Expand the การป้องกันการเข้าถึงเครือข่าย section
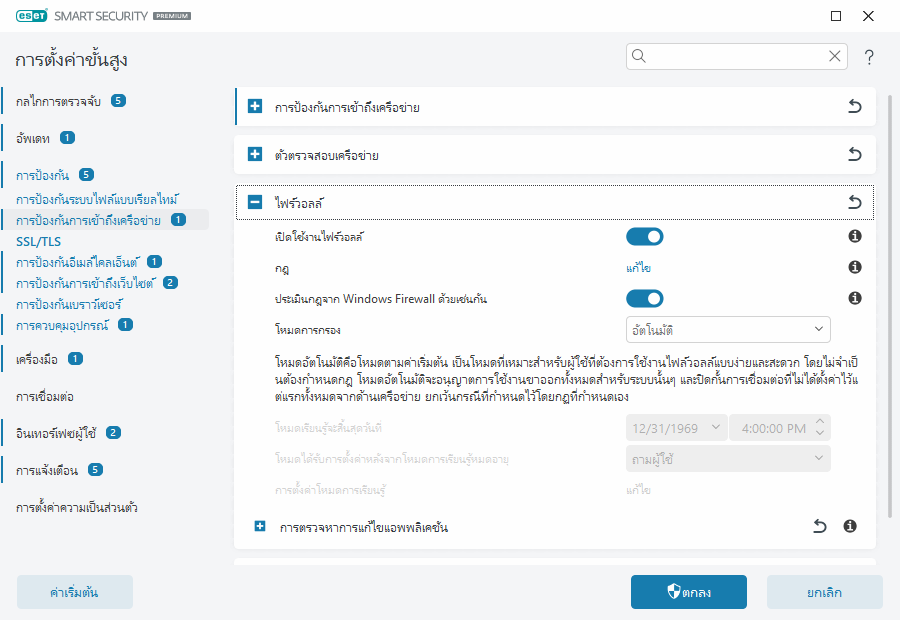Image resolution: width=900 pixels, height=620 pixels. point(253,106)
